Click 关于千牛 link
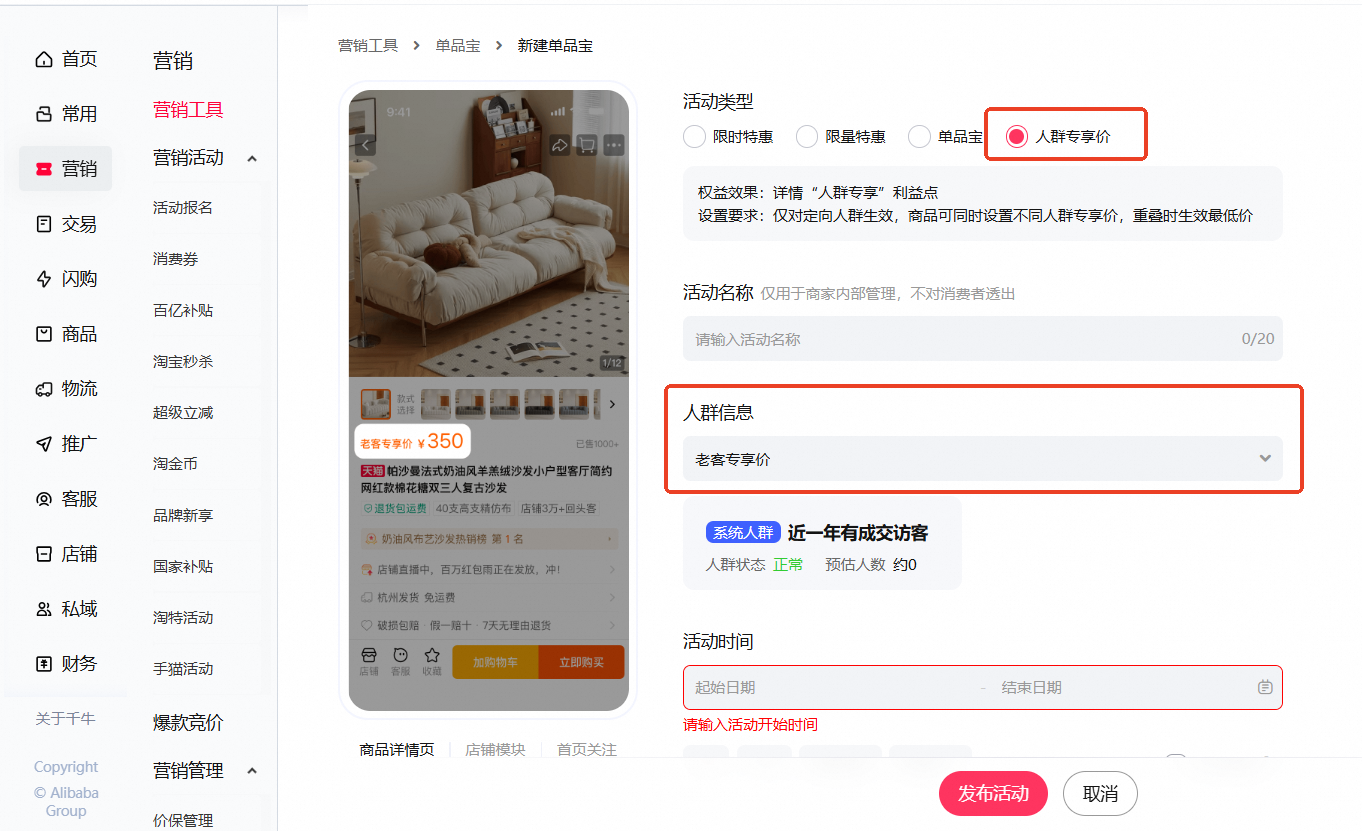1362x831 pixels. pos(66,719)
